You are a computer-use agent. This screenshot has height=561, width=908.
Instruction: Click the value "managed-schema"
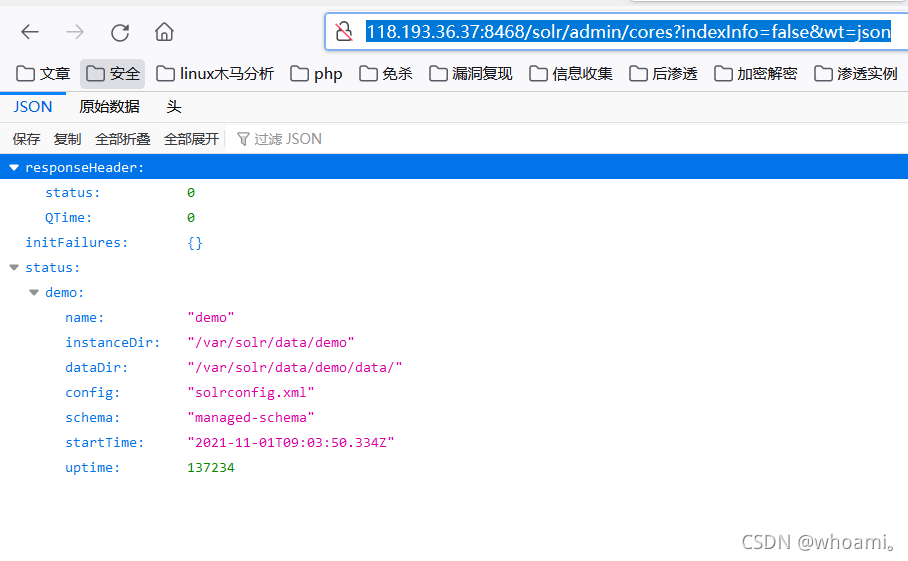click(x=251, y=417)
